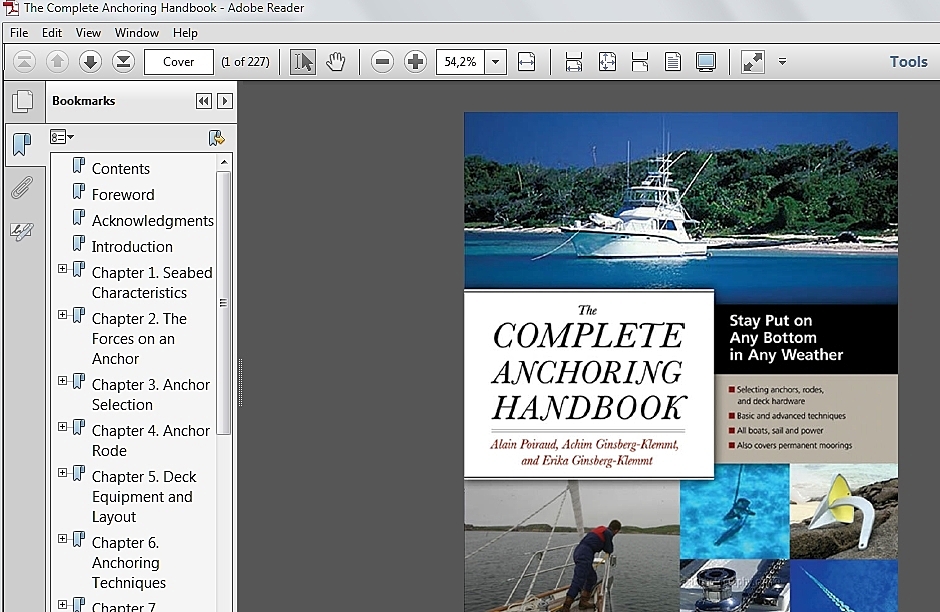The width and height of the screenshot is (940, 612).
Task: Open Chapter 4 Anchor Rode bookmark
Action: (x=150, y=441)
